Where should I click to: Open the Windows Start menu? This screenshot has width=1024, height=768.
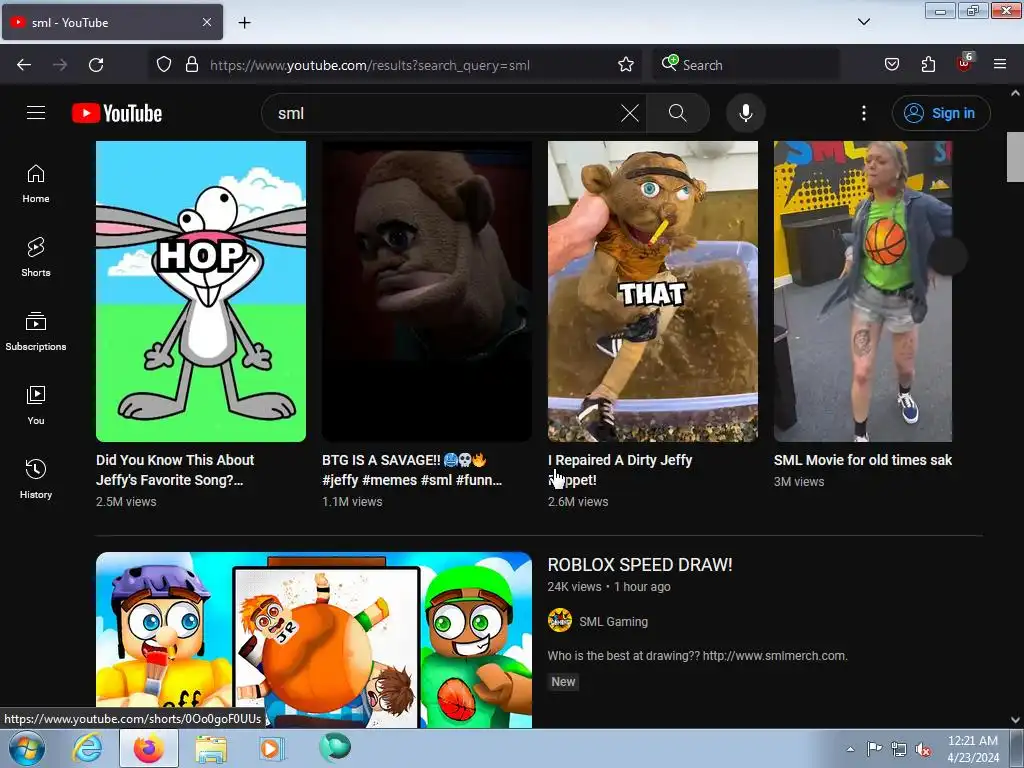26,748
